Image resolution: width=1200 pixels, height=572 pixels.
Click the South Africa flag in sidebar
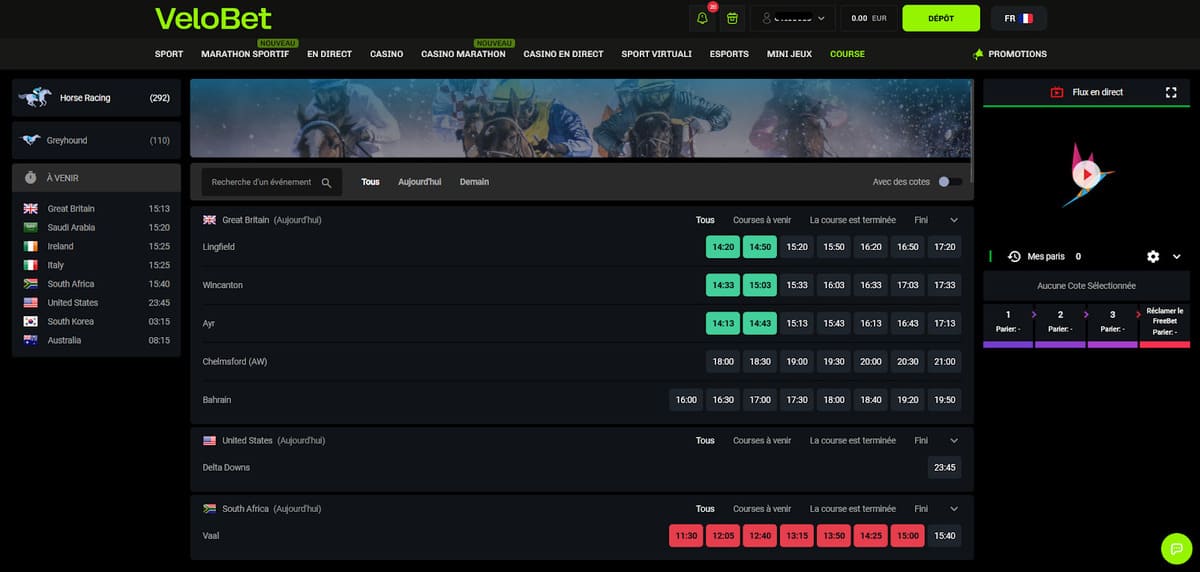click(x=30, y=284)
